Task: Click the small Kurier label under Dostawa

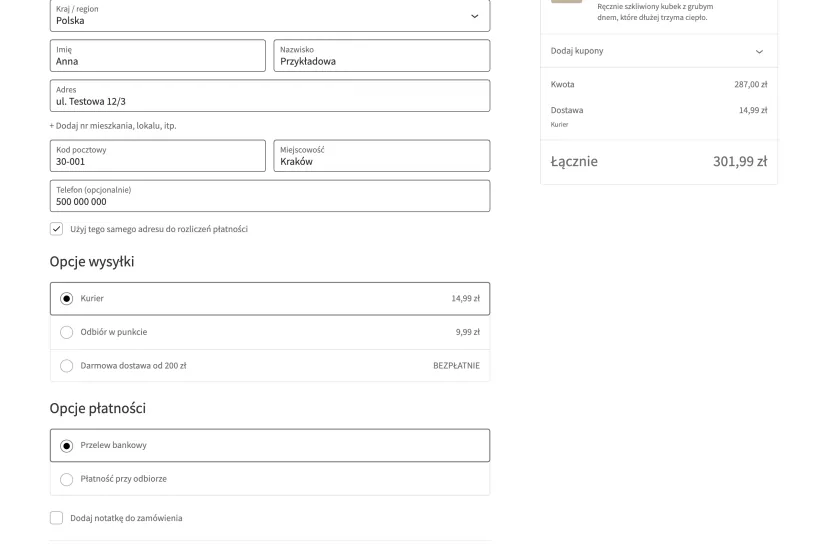Action: (559, 125)
